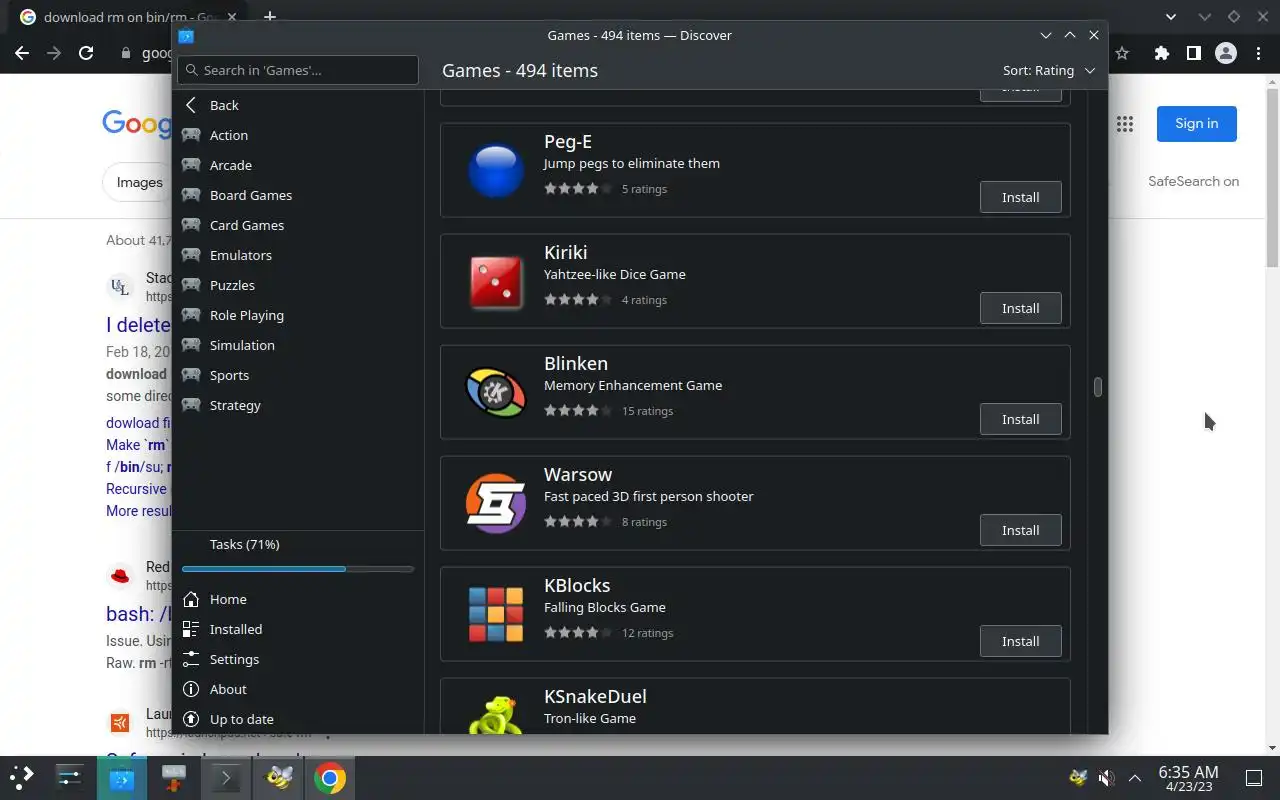Install KBlocks
Screen dimensions: 1280x800
coord(1020,641)
